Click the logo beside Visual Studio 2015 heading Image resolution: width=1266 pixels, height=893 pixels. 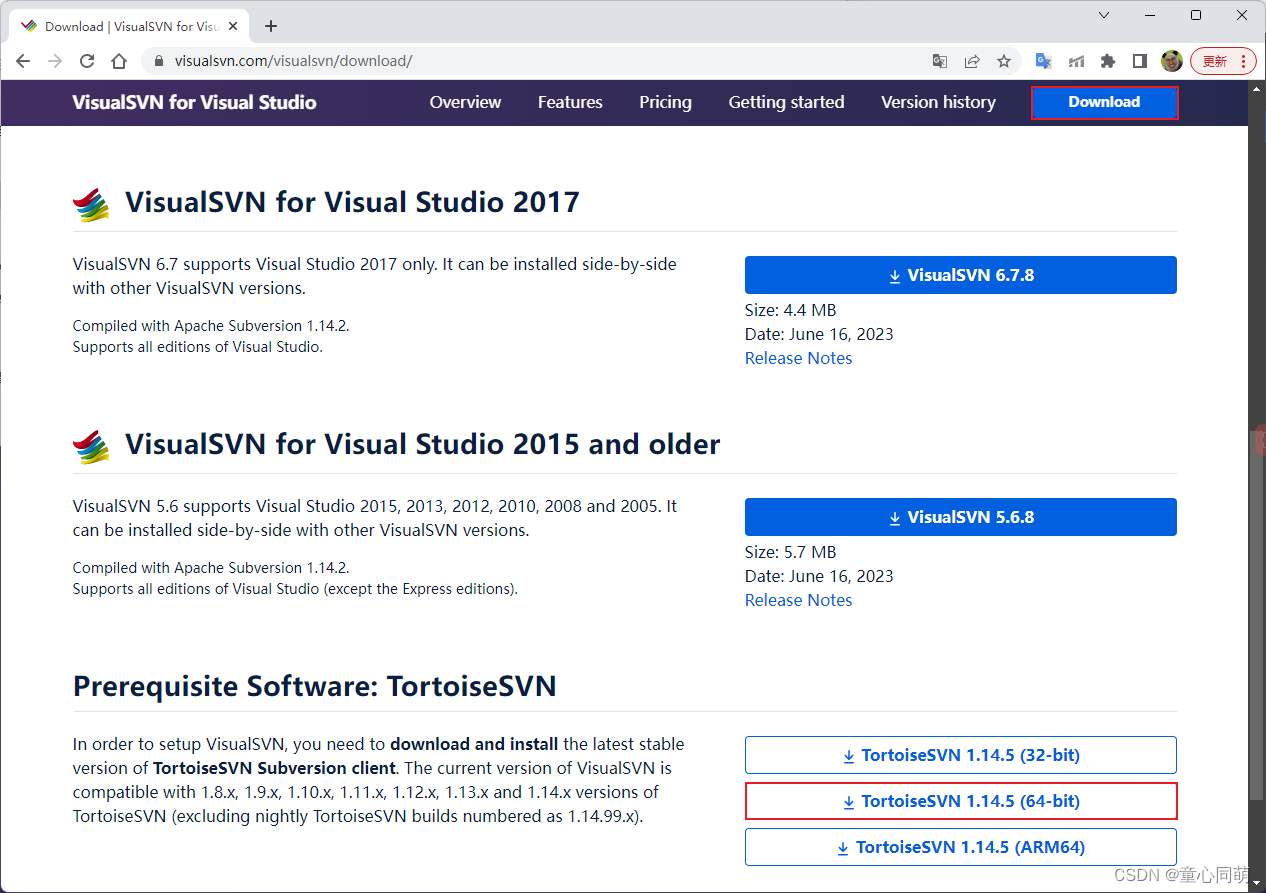coord(91,446)
